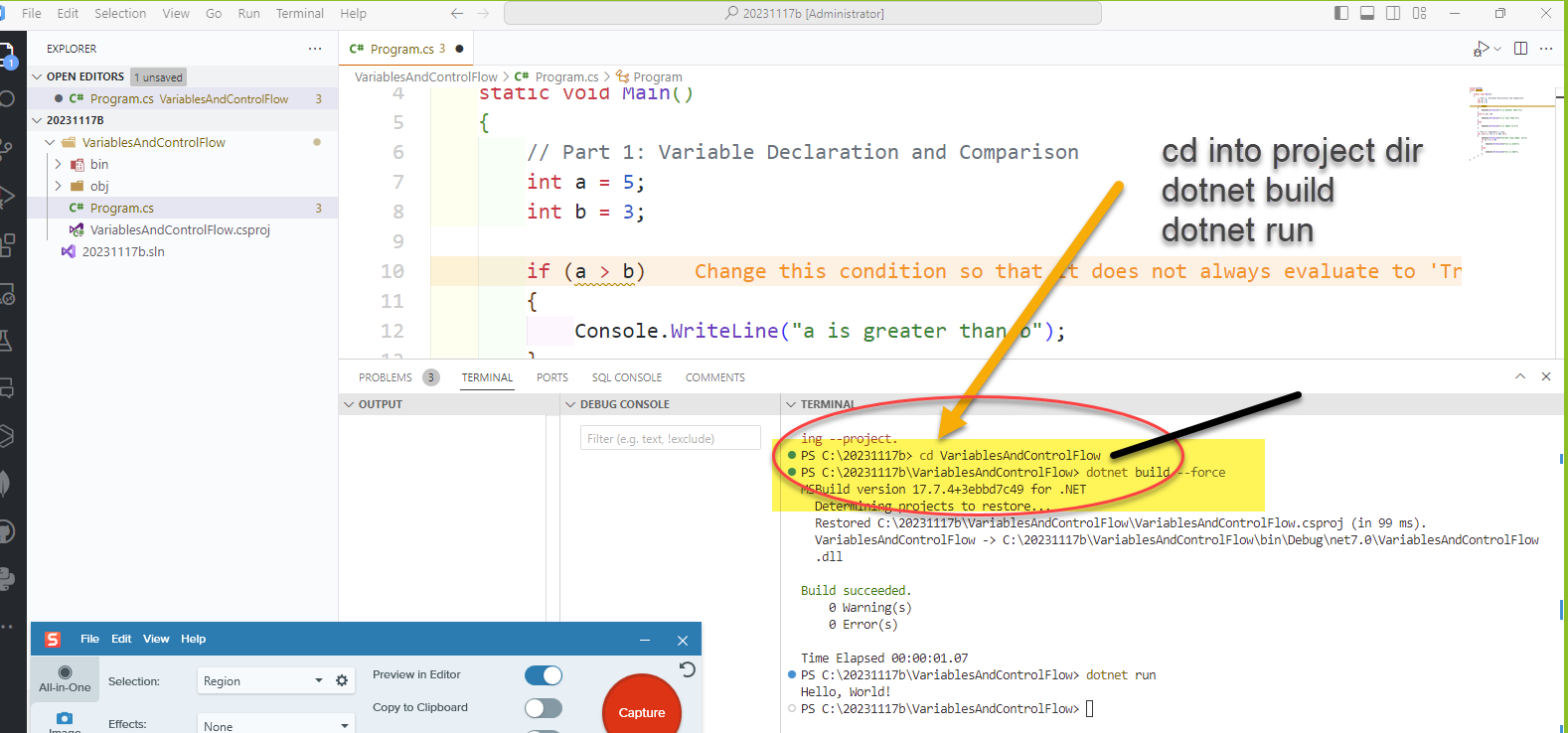Toggle the primary side bar layout icon

1341,13
